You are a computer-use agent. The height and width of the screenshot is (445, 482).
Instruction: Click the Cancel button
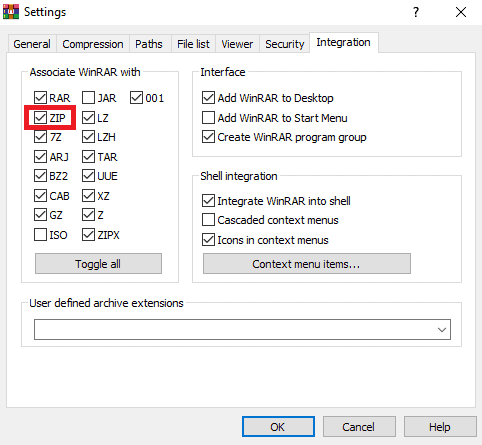tap(359, 426)
